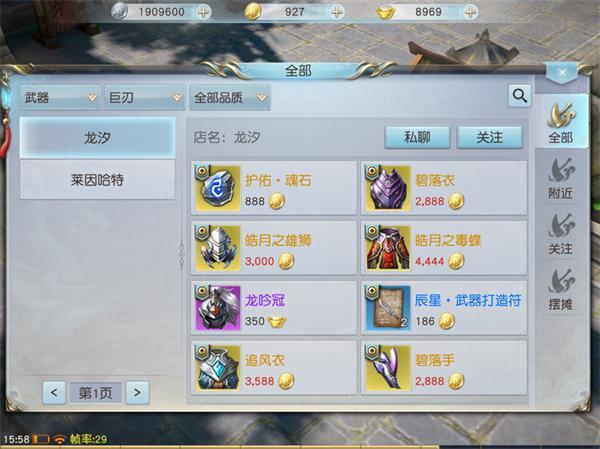Open the 摆摊 side tab
The width and height of the screenshot is (600, 449).
point(561,289)
